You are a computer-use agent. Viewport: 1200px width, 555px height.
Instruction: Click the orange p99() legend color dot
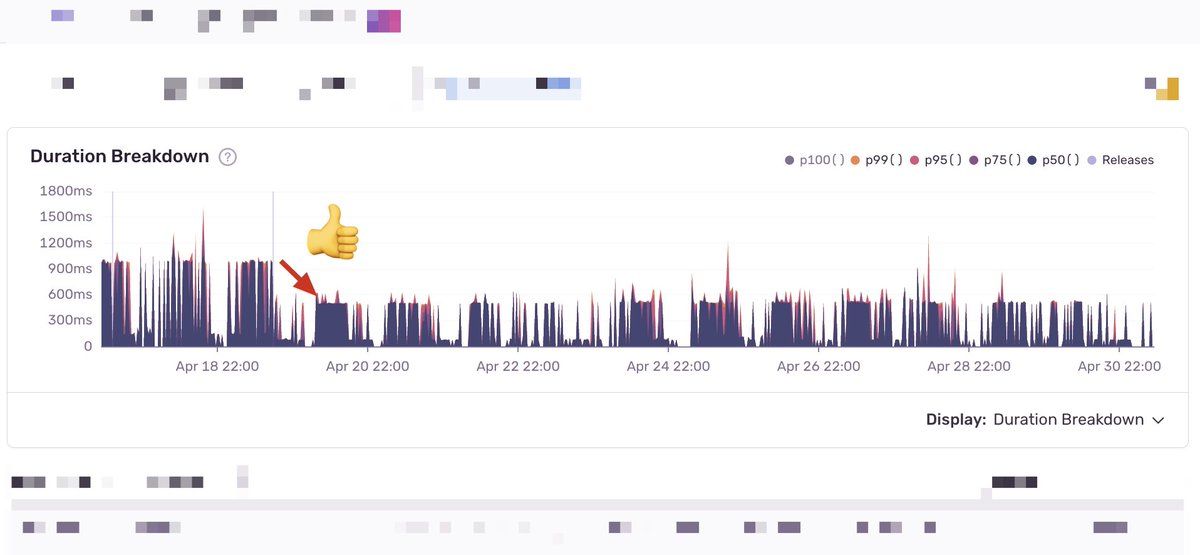tap(856, 160)
